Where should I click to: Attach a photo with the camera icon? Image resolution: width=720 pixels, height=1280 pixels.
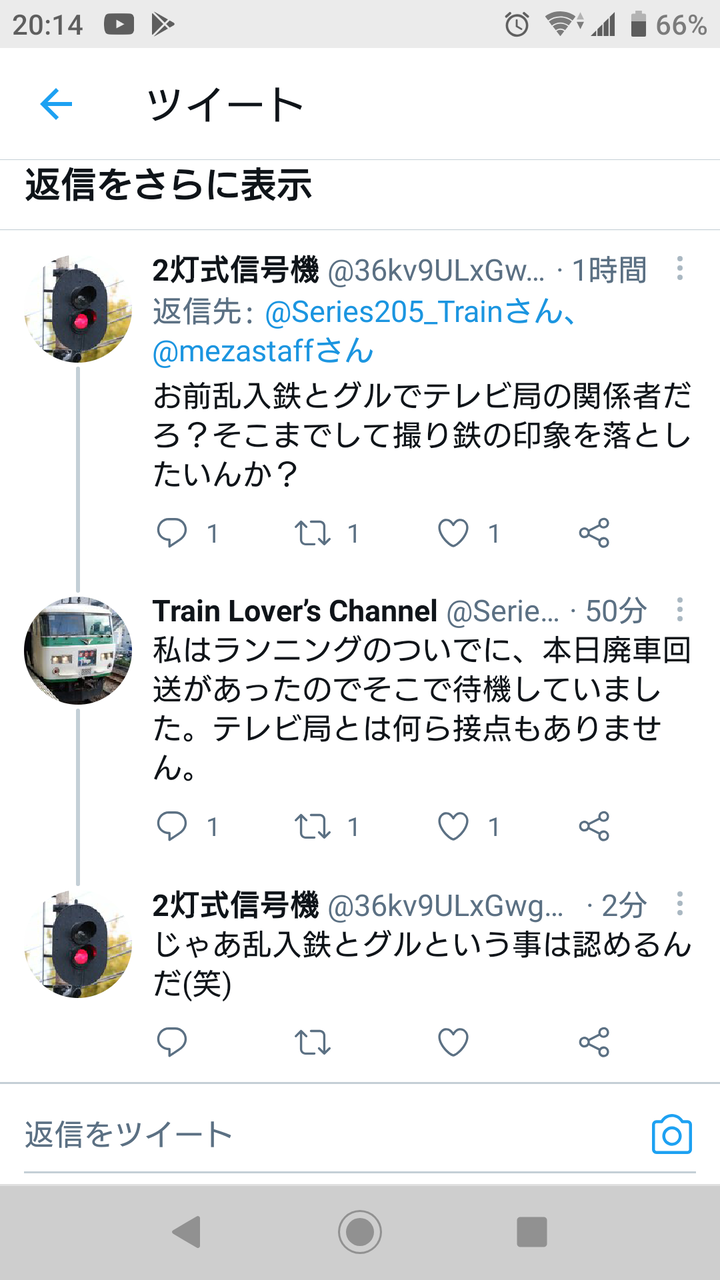pyautogui.click(x=672, y=1135)
